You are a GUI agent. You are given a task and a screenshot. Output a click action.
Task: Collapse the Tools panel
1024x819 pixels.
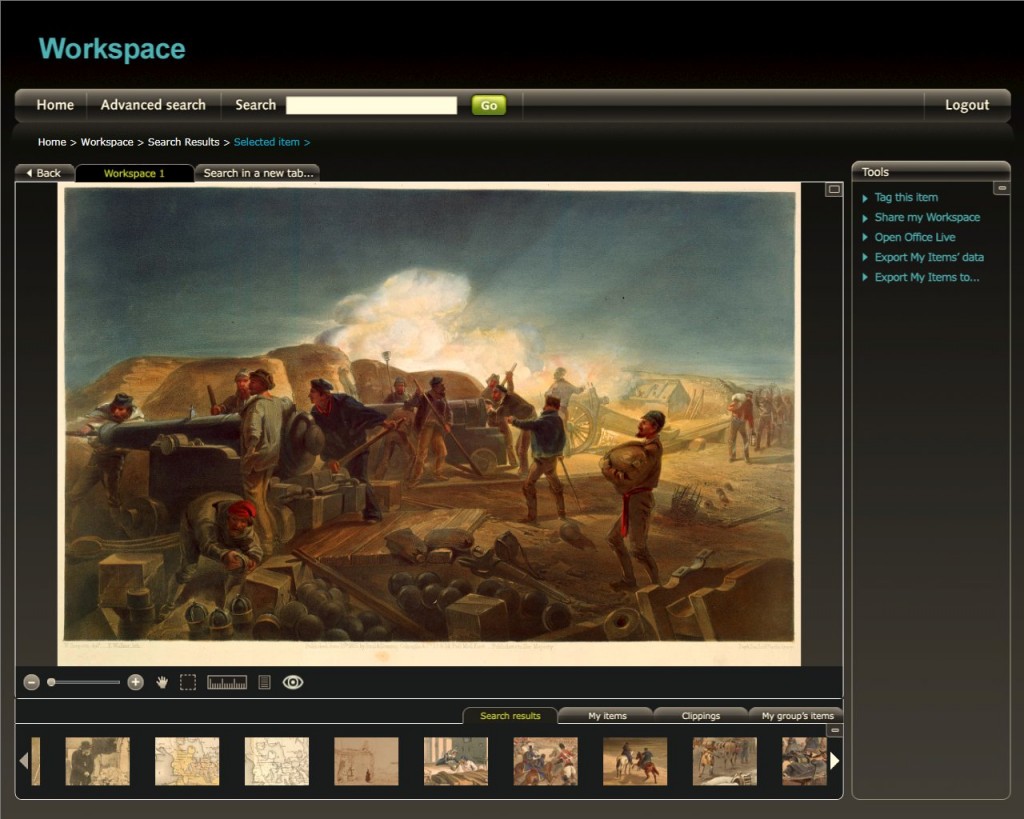(1001, 188)
